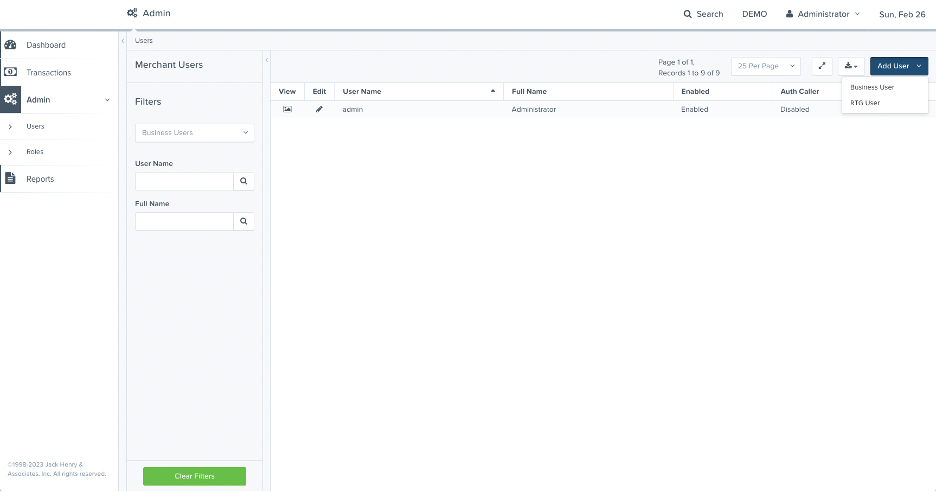The image size is (936, 492).
Task: Click the User Name search magnifier icon
Action: (x=243, y=182)
